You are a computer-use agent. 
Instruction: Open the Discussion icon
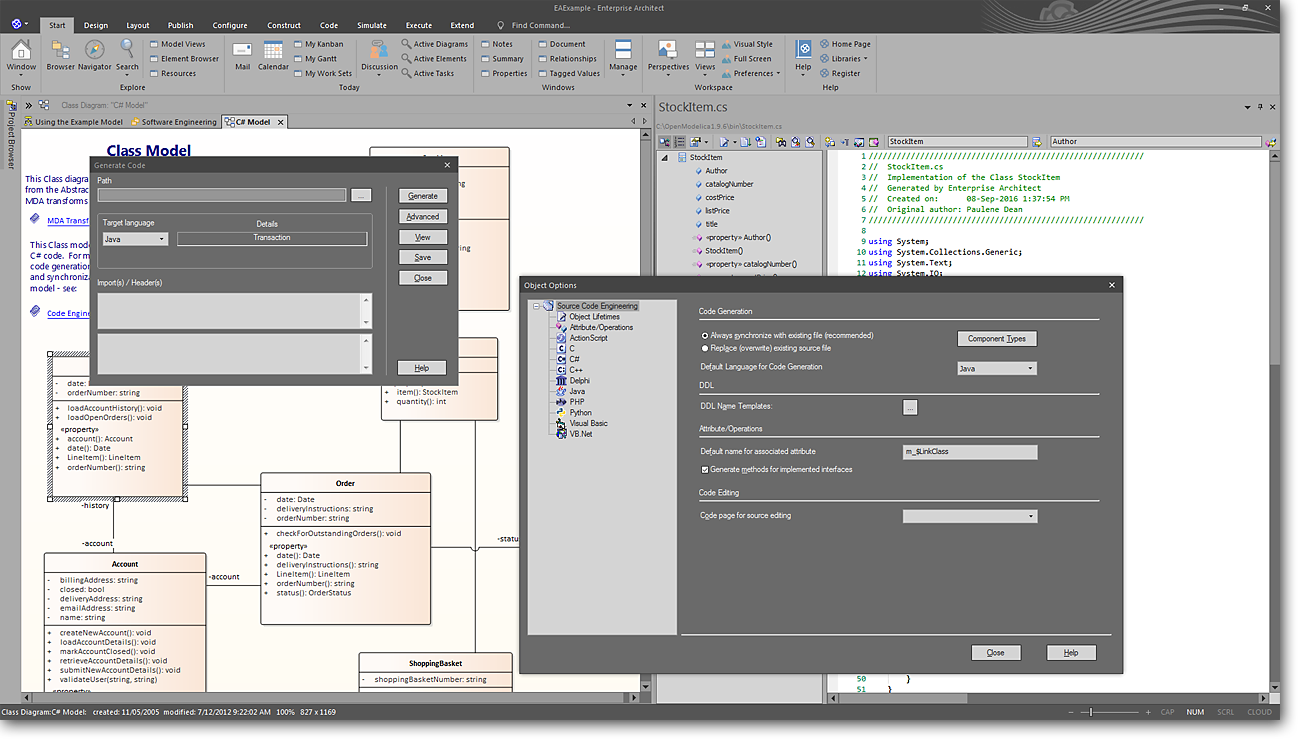click(378, 50)
